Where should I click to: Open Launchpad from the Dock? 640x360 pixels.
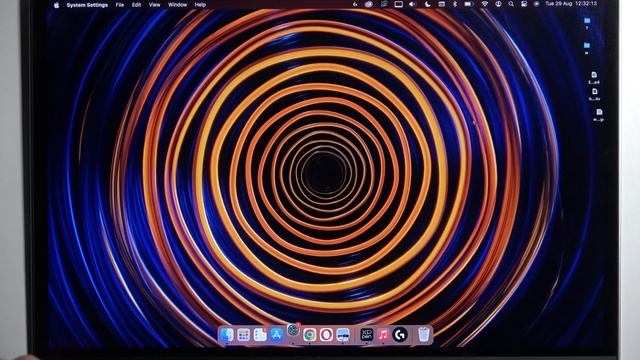(243, 335)
